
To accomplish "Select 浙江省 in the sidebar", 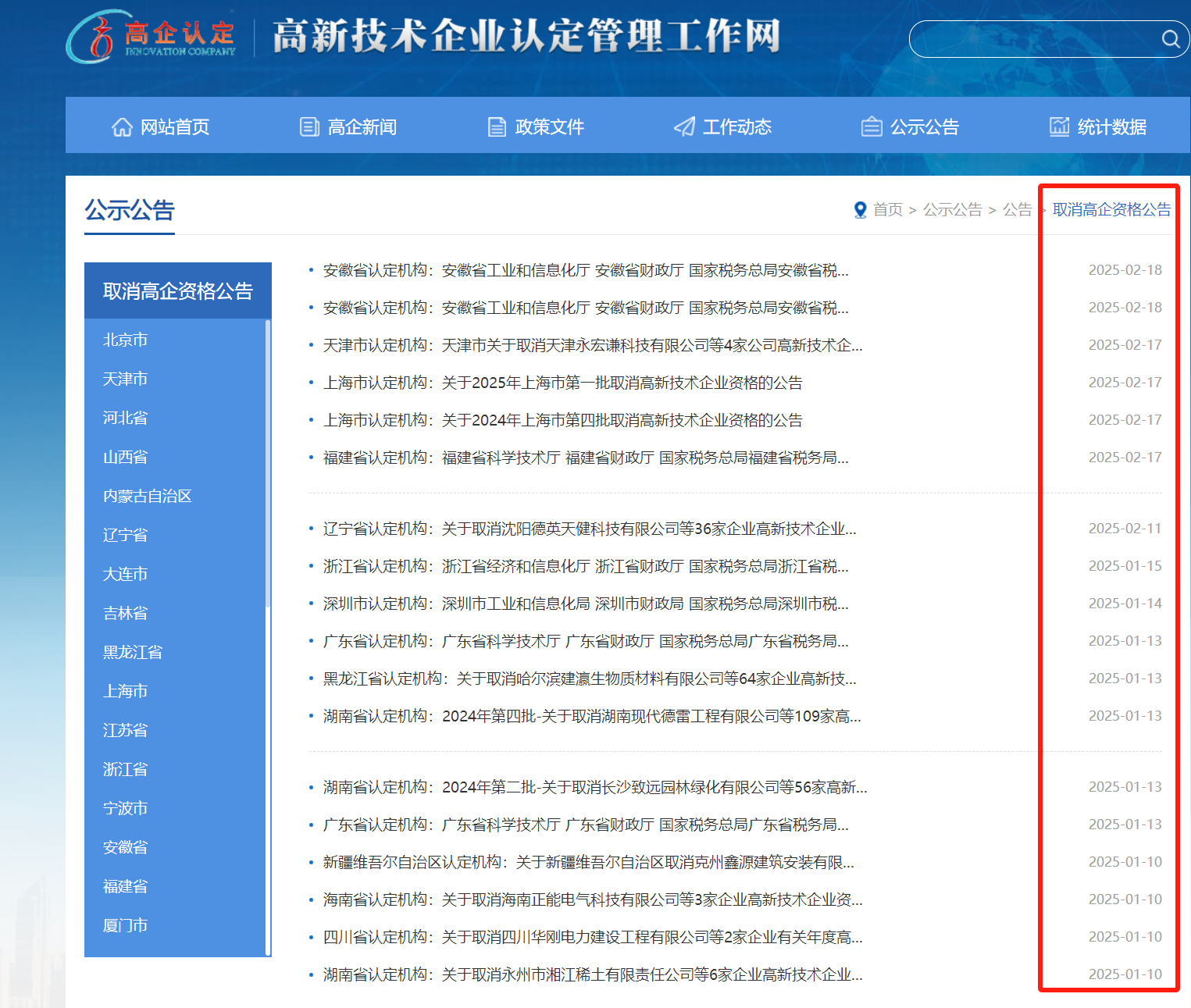I will coord(126,769).
